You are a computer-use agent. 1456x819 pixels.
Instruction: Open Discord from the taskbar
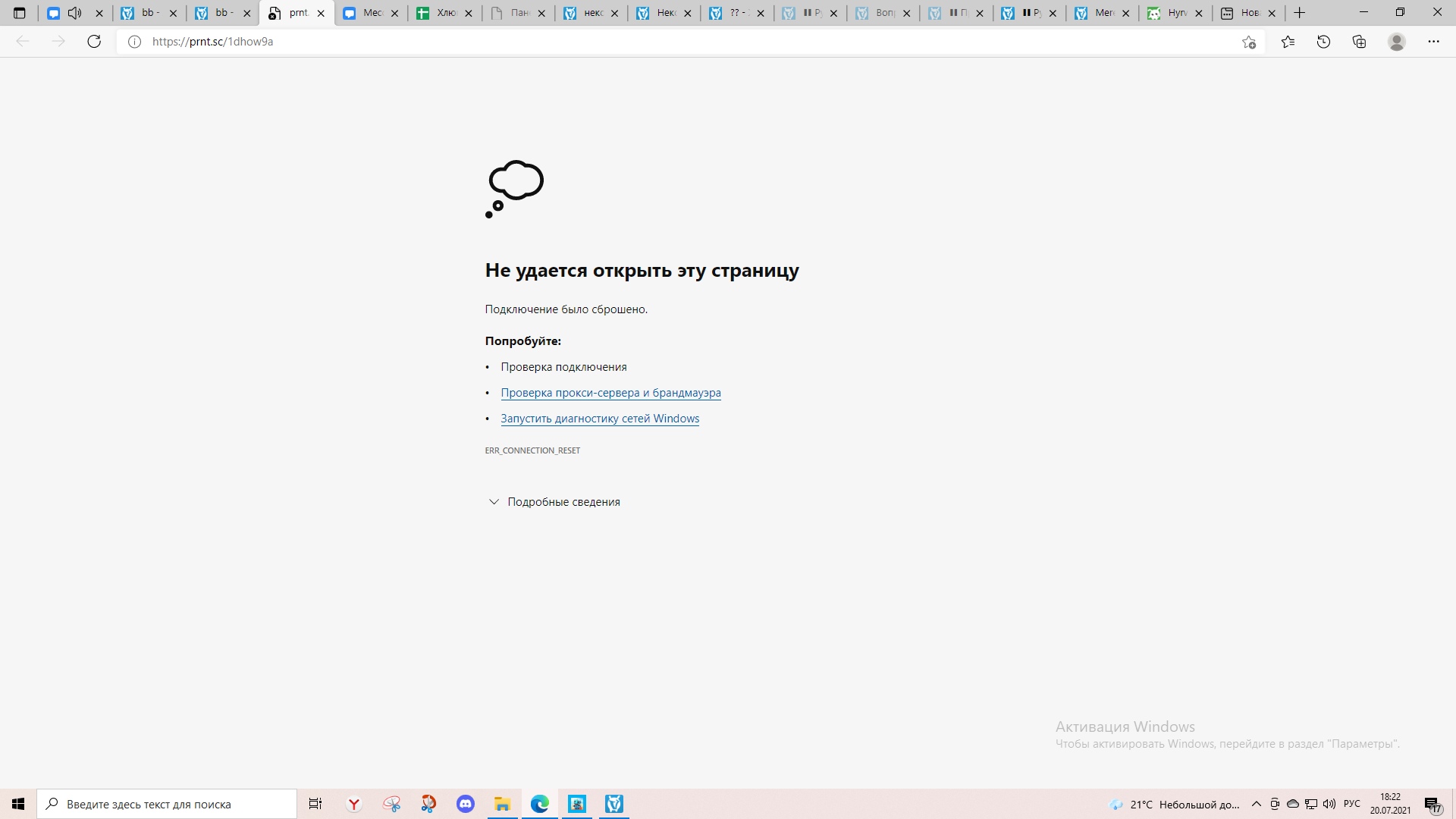(465, 804)
